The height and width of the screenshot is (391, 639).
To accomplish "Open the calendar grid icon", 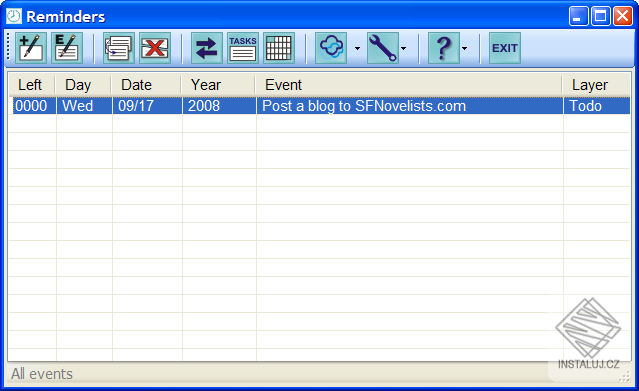I will (x=279, y=48).
